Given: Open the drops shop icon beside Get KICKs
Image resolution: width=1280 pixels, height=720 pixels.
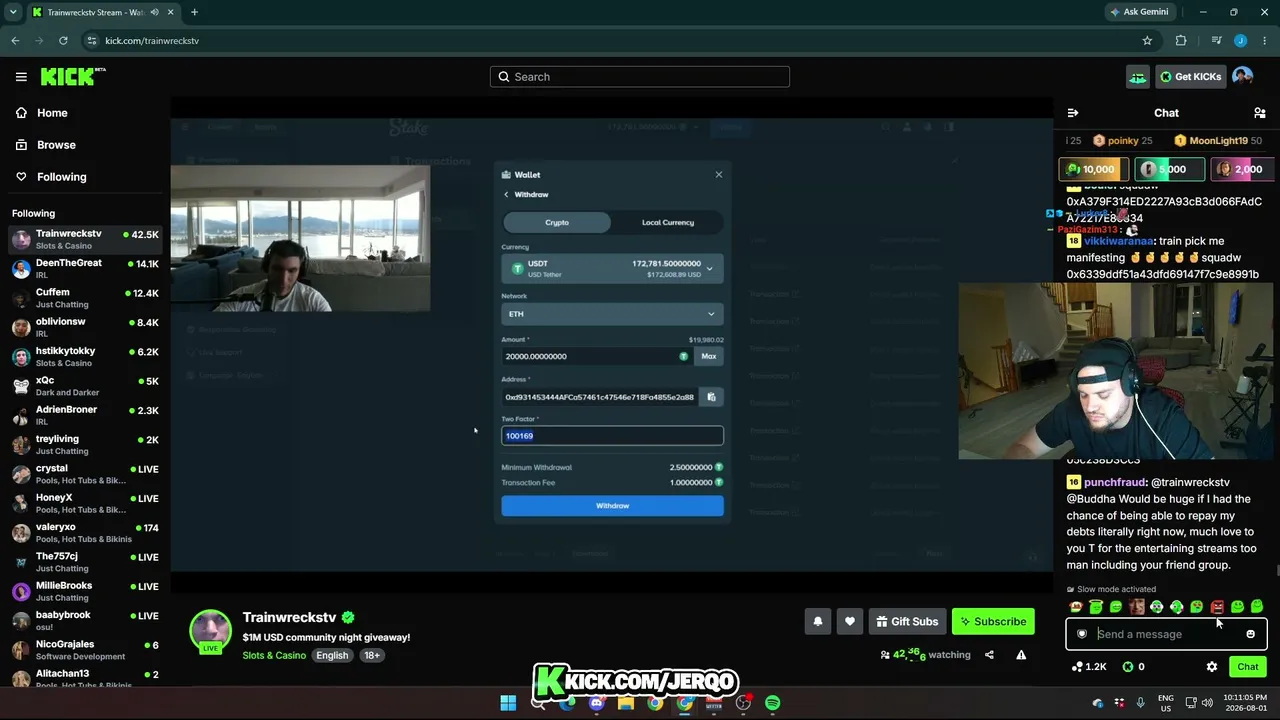Looking at the screenshot, I should pos(1138,77).
